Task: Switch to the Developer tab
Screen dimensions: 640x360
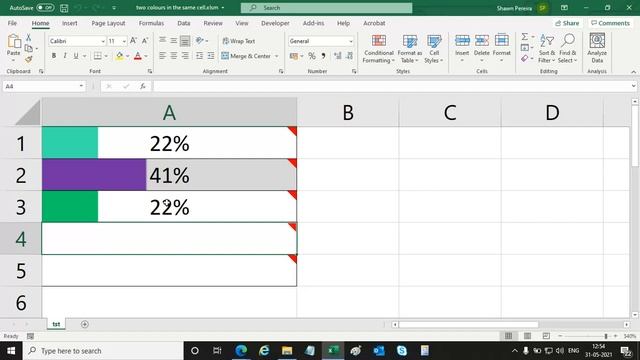Action: coord(275,23)
